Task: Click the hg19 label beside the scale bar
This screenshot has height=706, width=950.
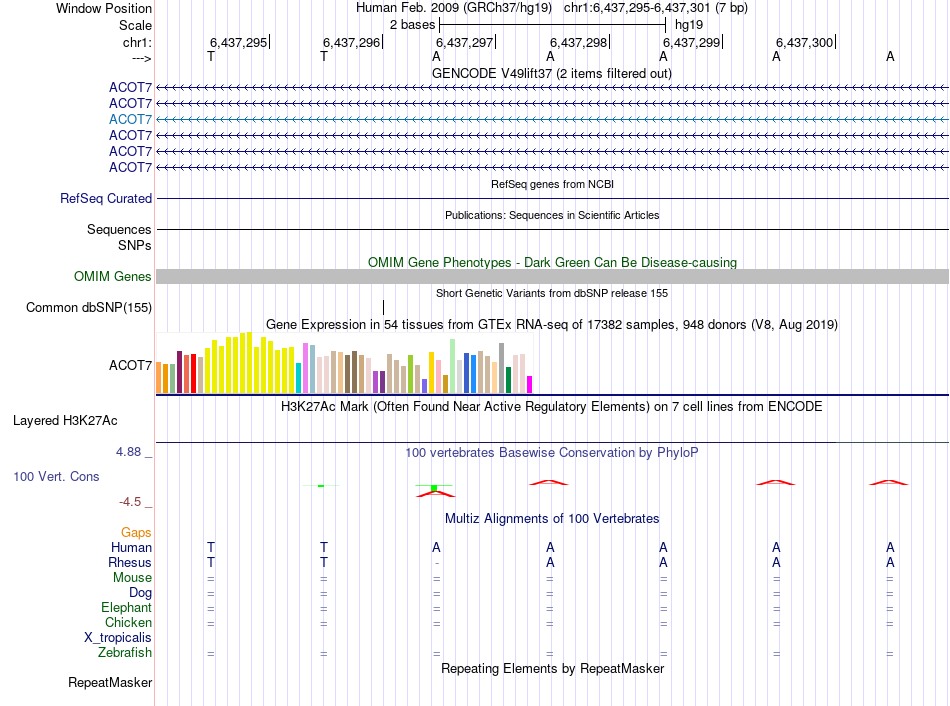Action: pos(689,25)
